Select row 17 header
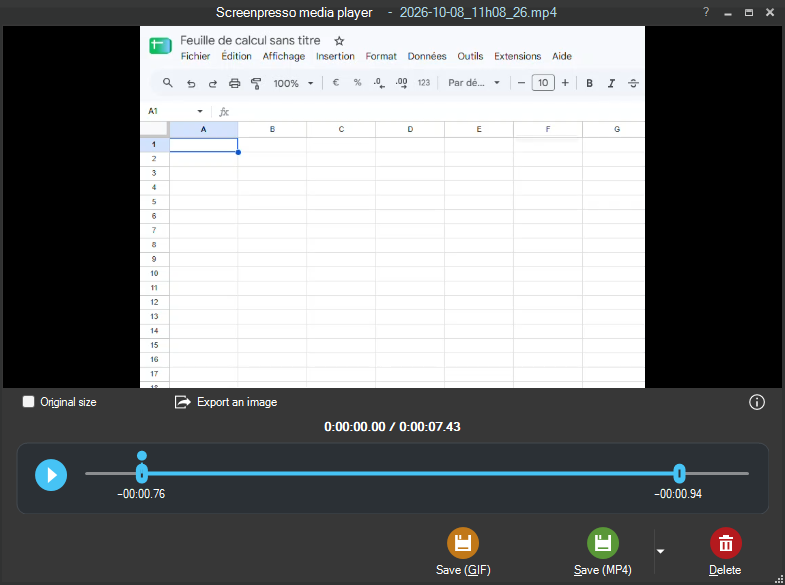The height and width of the screenshot is (585, 785). coord(154,374)
